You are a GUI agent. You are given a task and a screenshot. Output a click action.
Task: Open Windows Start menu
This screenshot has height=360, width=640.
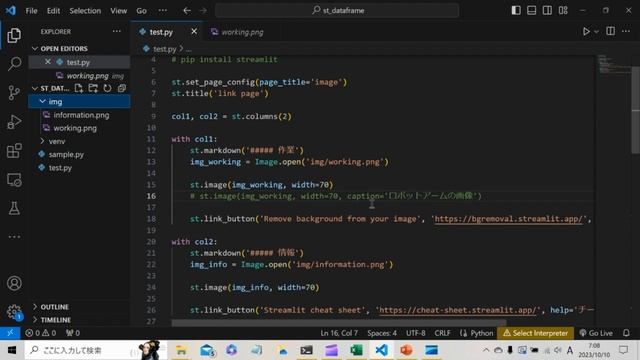click(x=12, y=350)
